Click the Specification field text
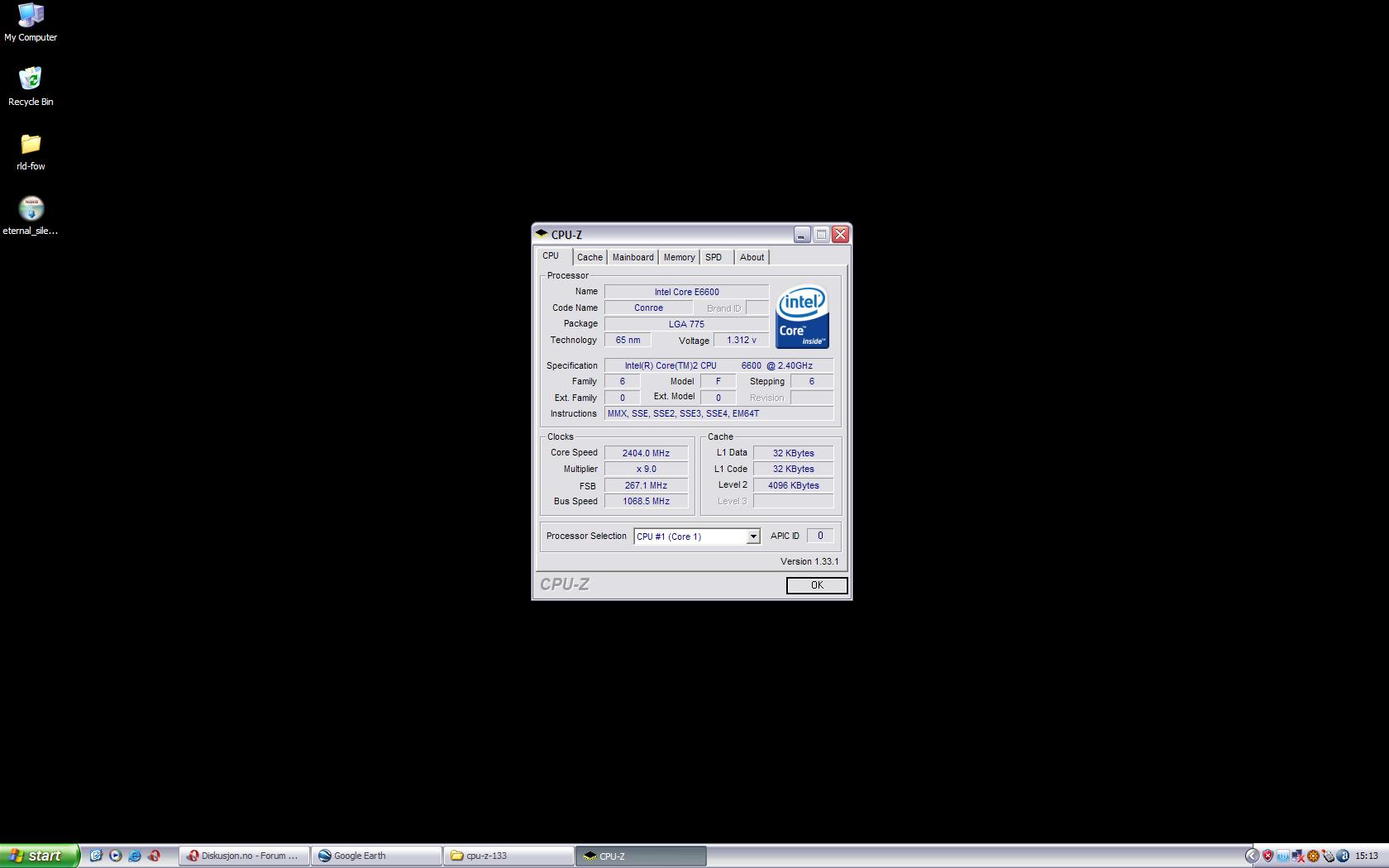Viewport: 1389px width, 868px height. 718,365
